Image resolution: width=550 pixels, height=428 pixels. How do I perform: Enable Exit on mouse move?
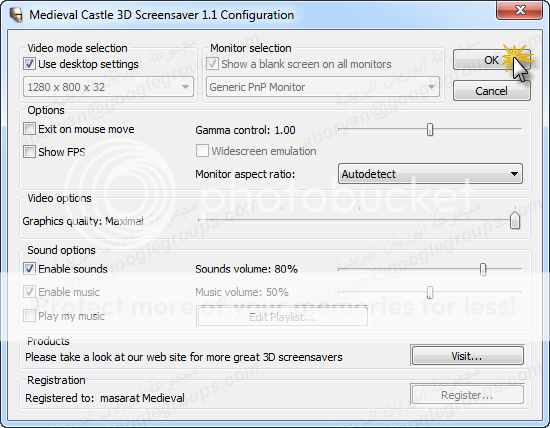(29, 129)
